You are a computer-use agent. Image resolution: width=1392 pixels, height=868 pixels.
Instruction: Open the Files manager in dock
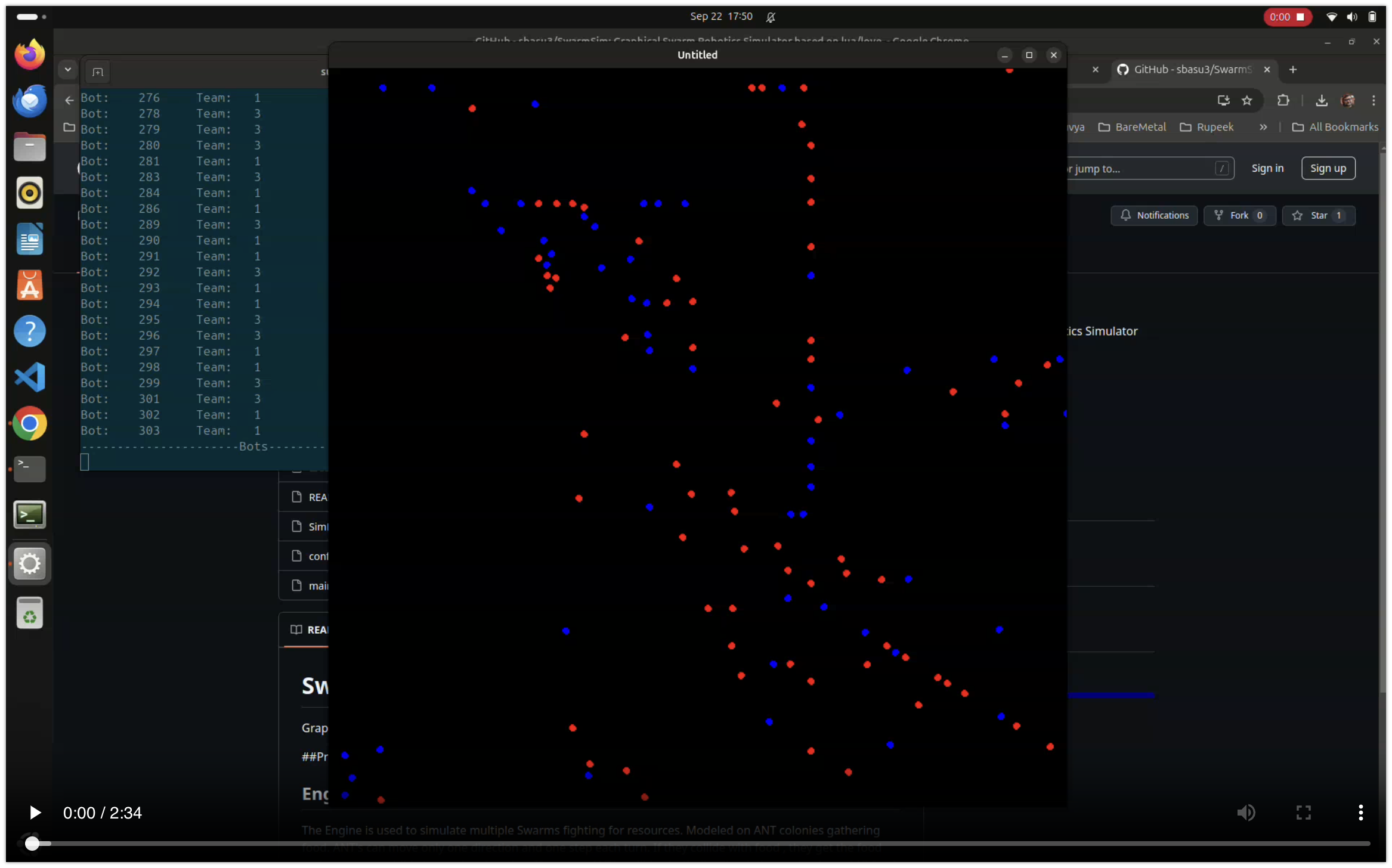29,147
